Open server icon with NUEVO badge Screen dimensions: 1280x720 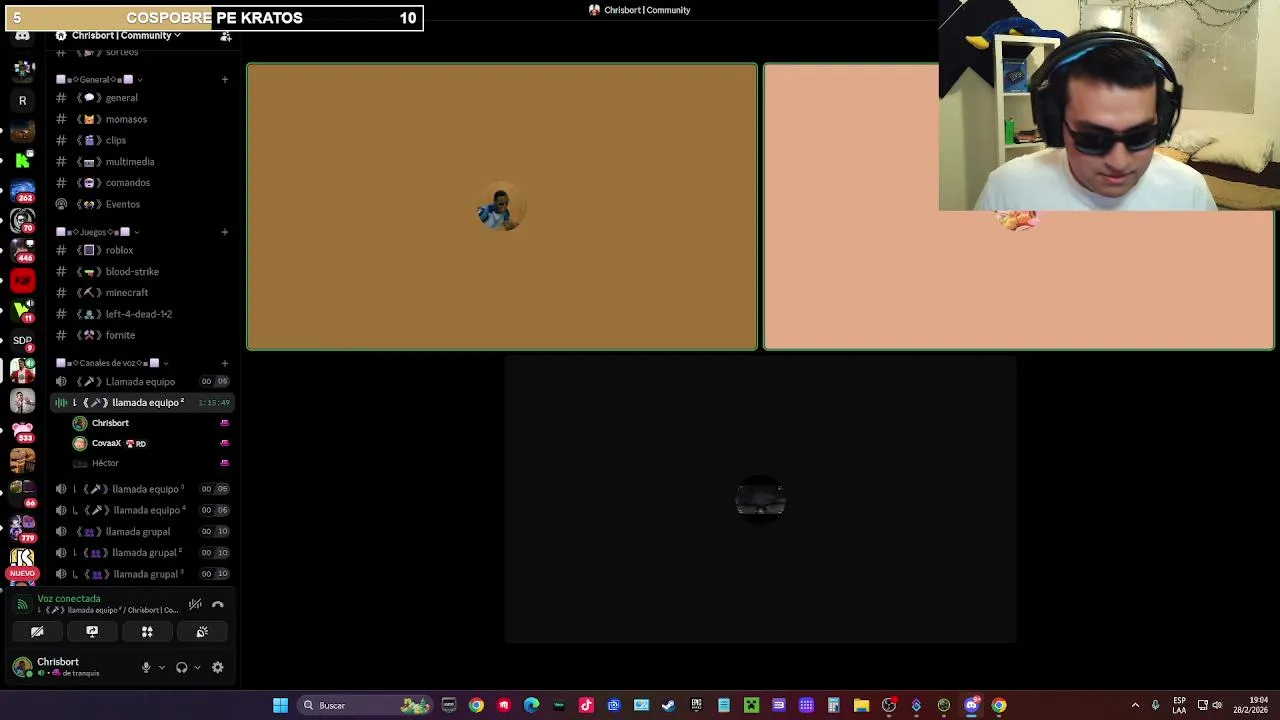tap(22, 561)
